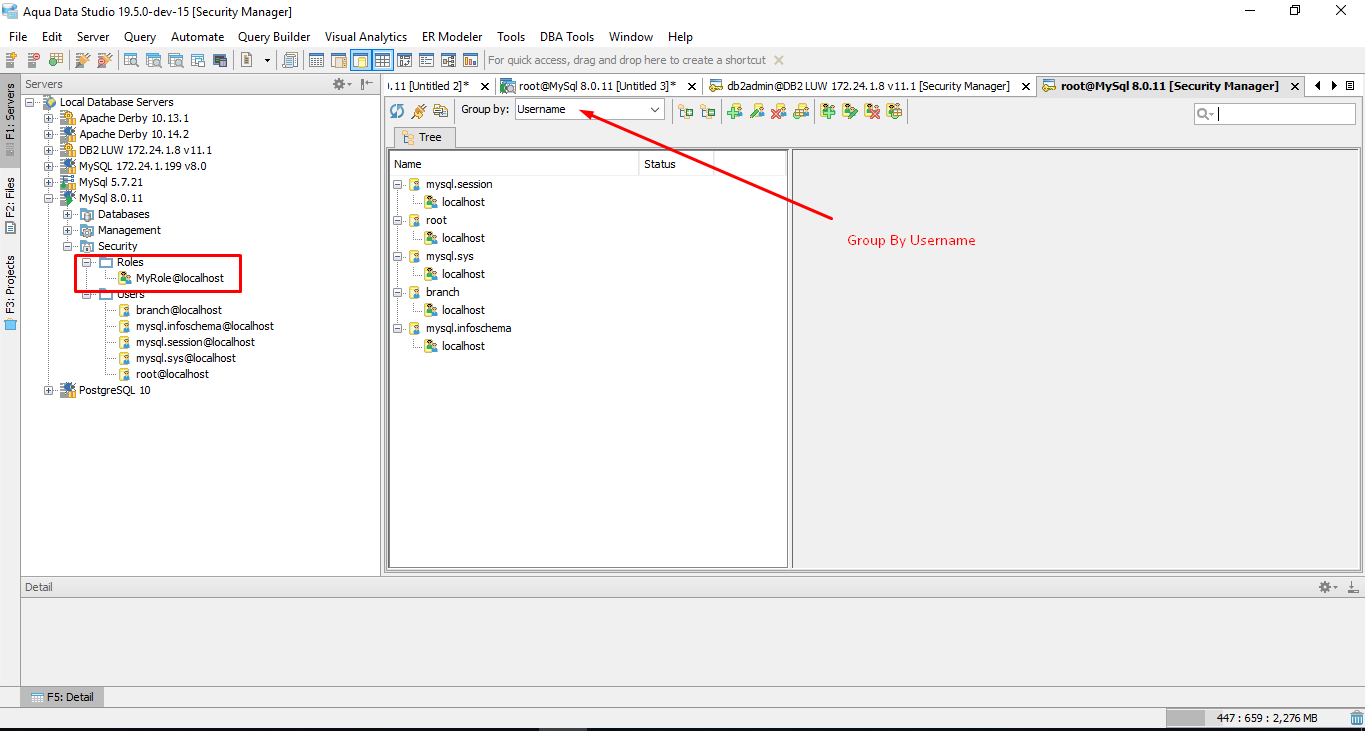The image size is (1365, 731).
Task: Collapse the MySql 8.0.11 server node
Action: 49,198
